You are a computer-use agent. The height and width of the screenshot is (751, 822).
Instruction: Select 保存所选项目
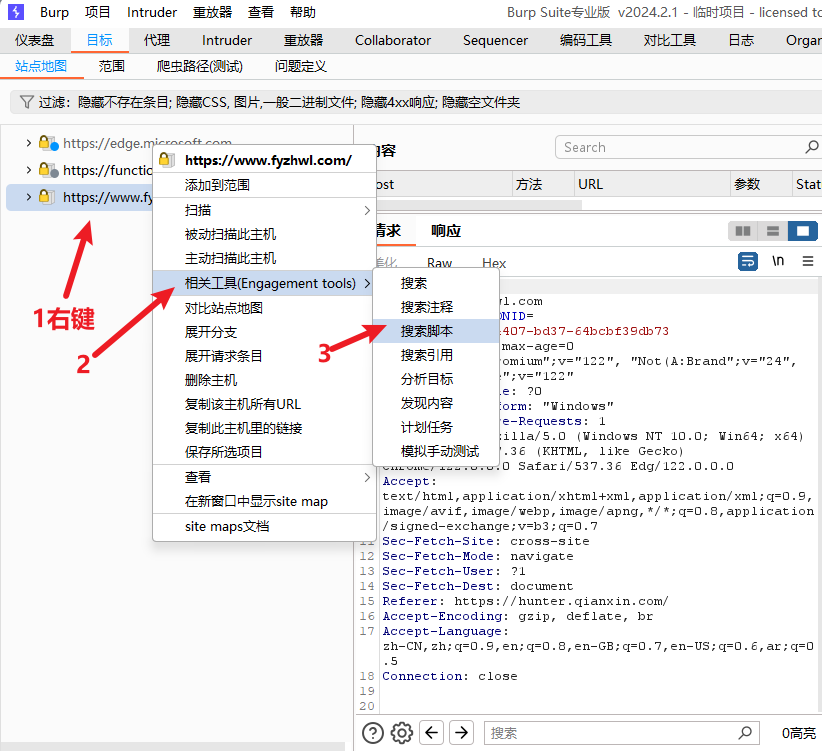pyautogui.click(x=264, y=452)
